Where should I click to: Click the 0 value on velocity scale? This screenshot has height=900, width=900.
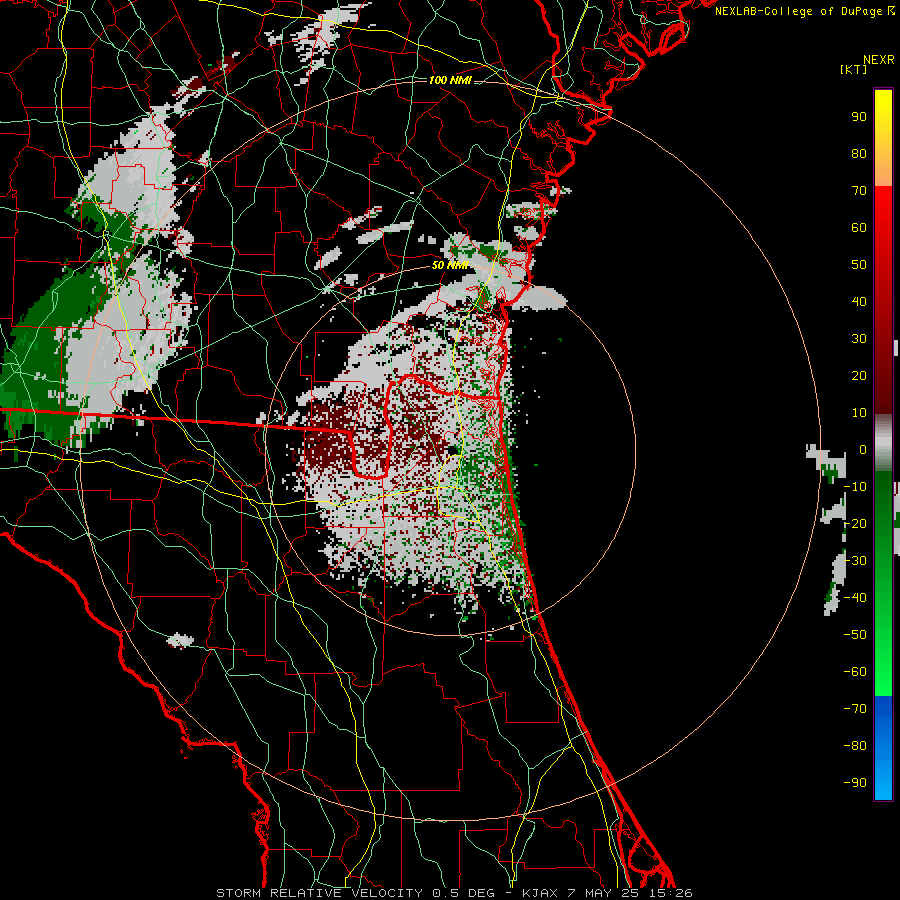pyautogui.click(x=863, y=450)
